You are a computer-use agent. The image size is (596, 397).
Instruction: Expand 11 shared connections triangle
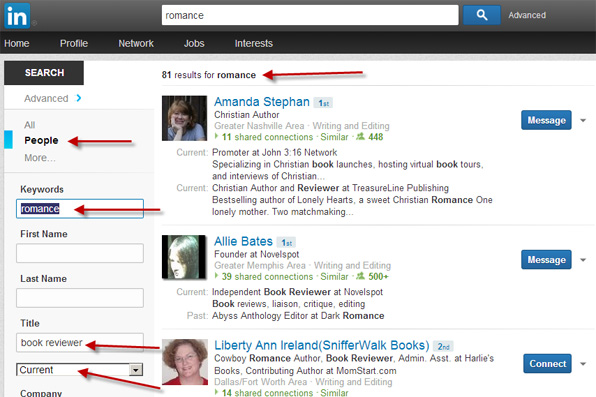tap(217, 136)
